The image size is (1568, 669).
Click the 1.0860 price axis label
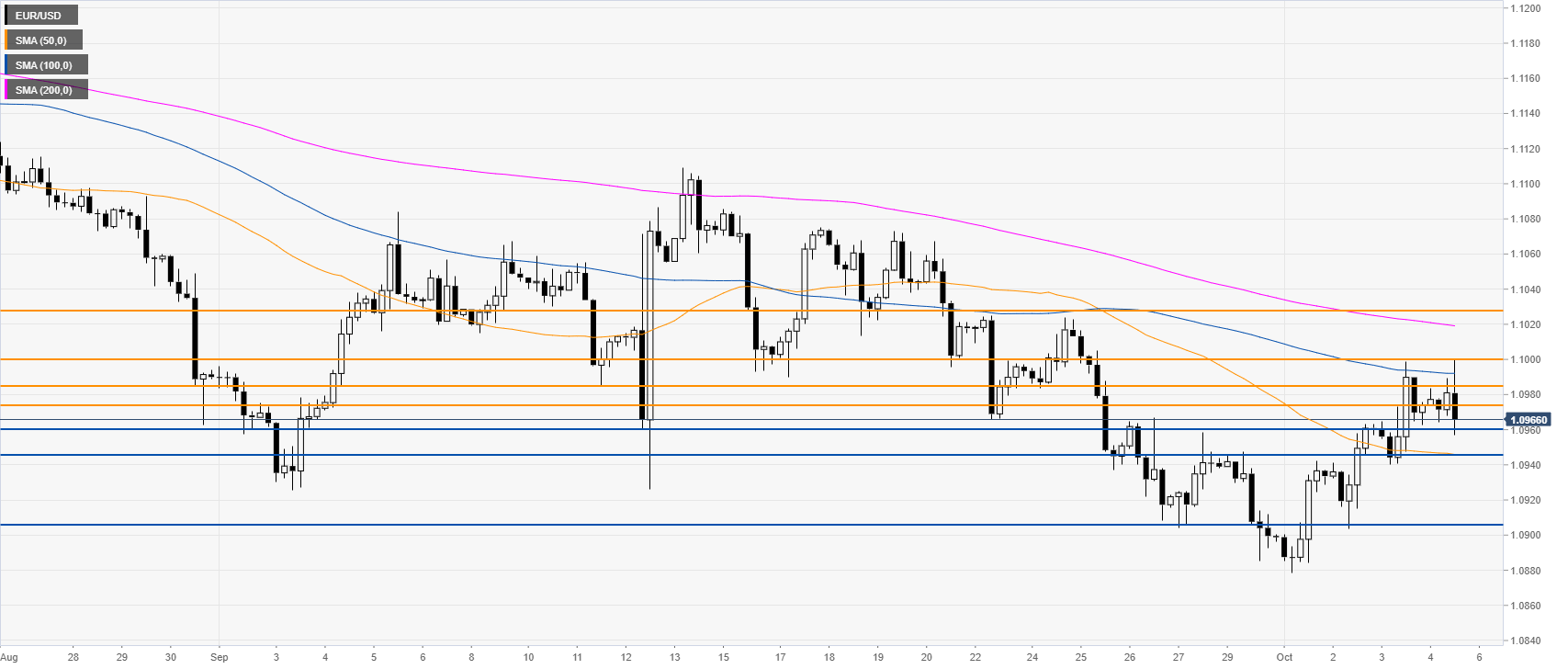coord(1526,606)
